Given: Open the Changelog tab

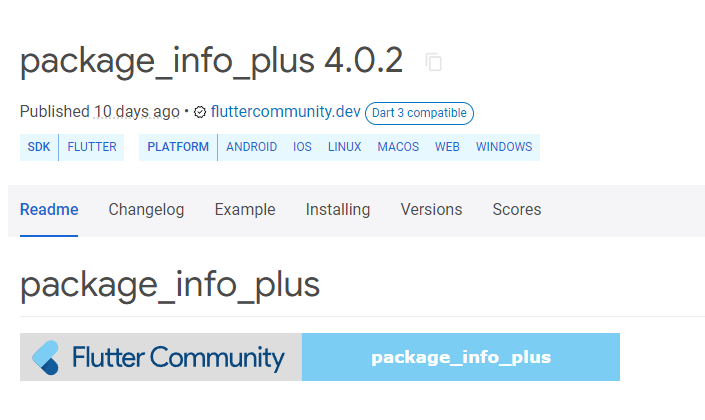Looking at the screenshot, I should point(146,210).
